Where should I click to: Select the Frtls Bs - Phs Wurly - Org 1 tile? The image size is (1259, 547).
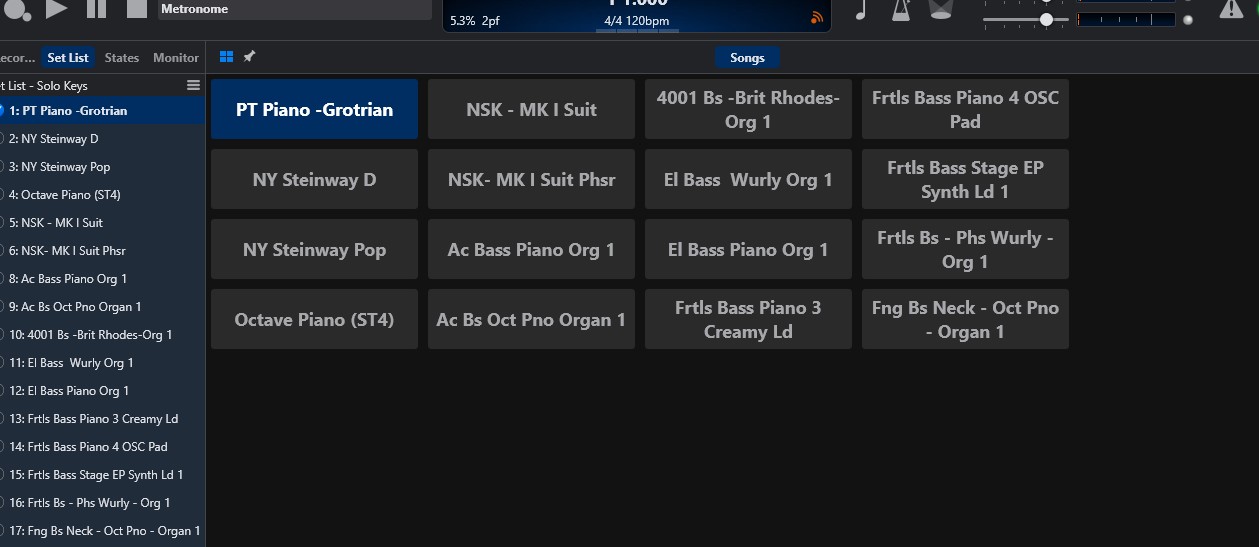click(x=965, y=249)
